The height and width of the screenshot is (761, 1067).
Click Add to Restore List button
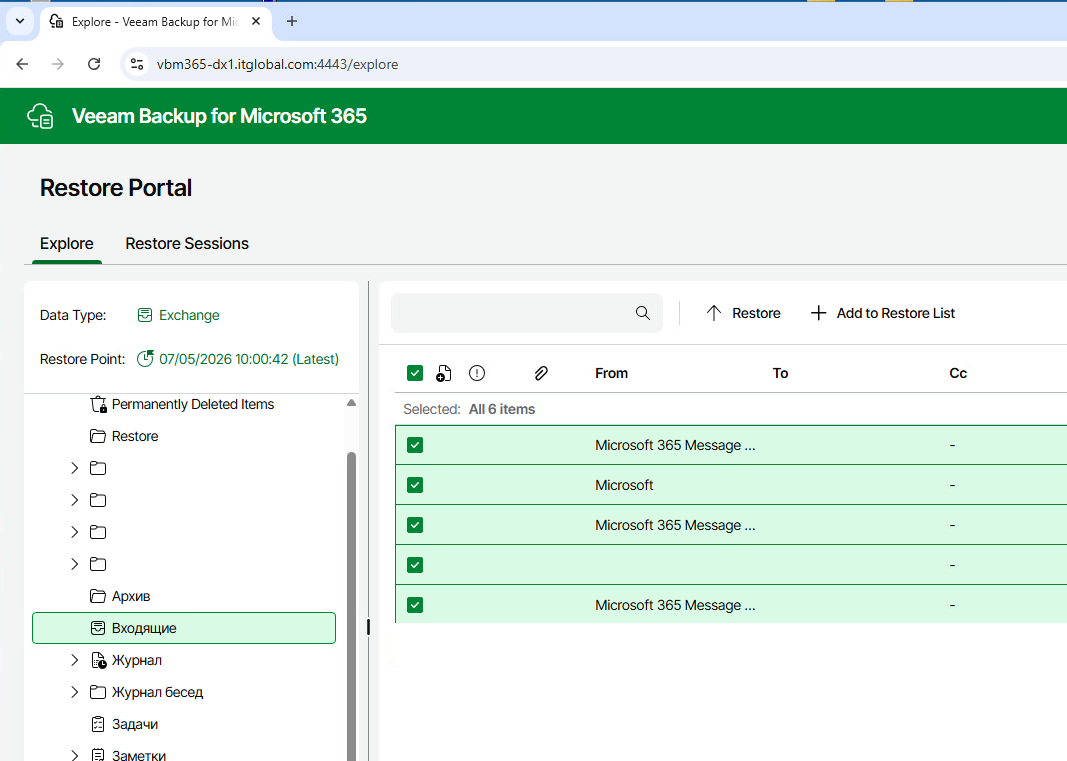tap(883, 312)
